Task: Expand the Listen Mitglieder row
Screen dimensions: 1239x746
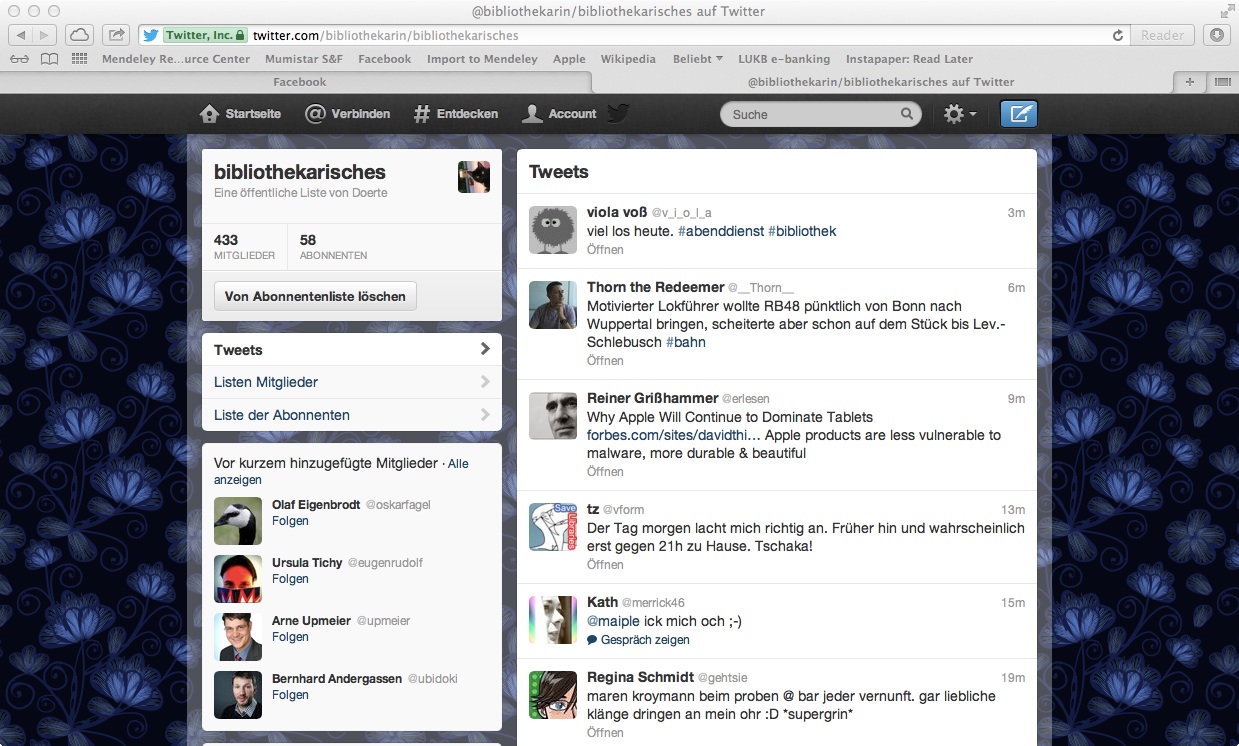Action: pyautogui.click(x=352, y=382)
